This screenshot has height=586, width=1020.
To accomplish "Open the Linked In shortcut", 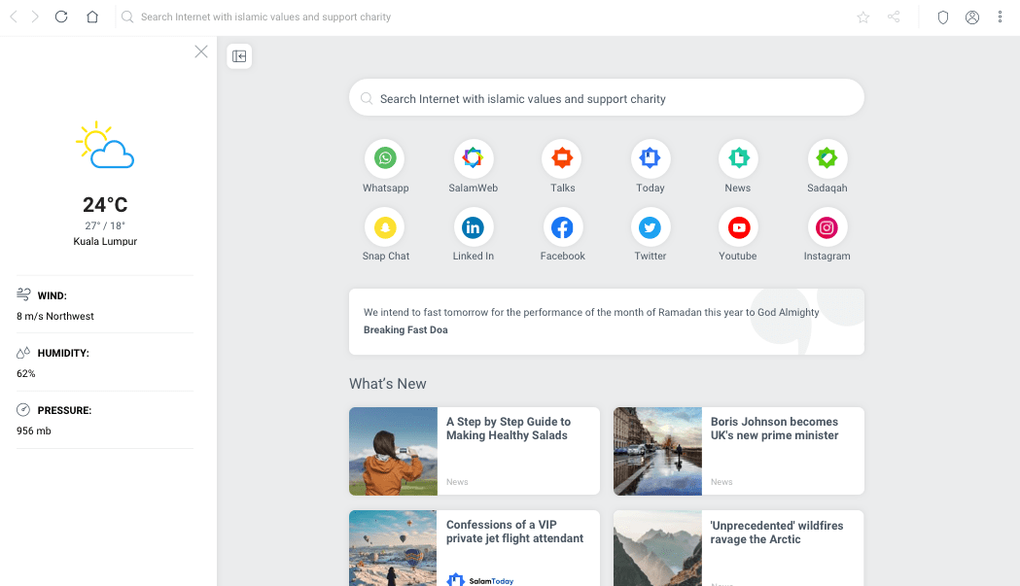I will click(473, 228).
